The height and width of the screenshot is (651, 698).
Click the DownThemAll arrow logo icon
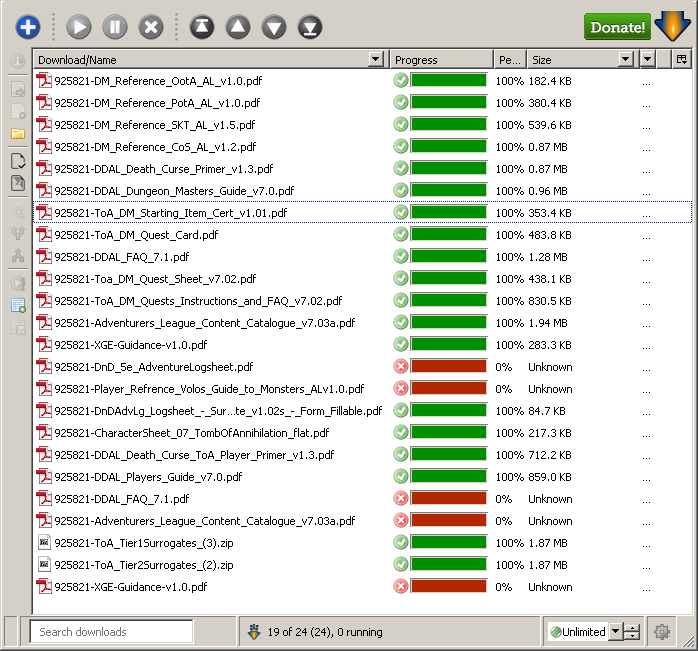click(673, 26)
